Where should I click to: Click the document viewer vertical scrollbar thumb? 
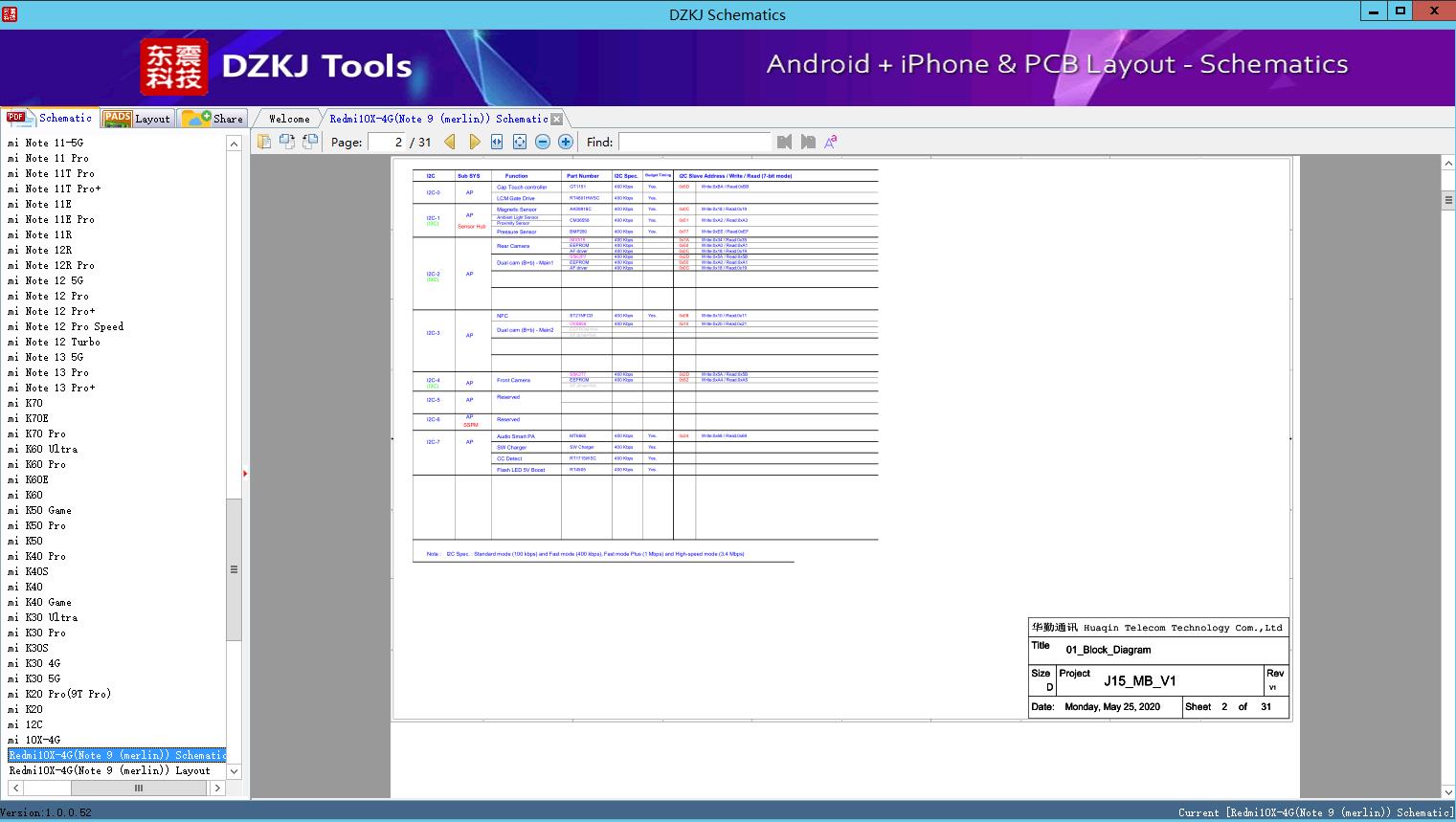(x=1447, y=200)
